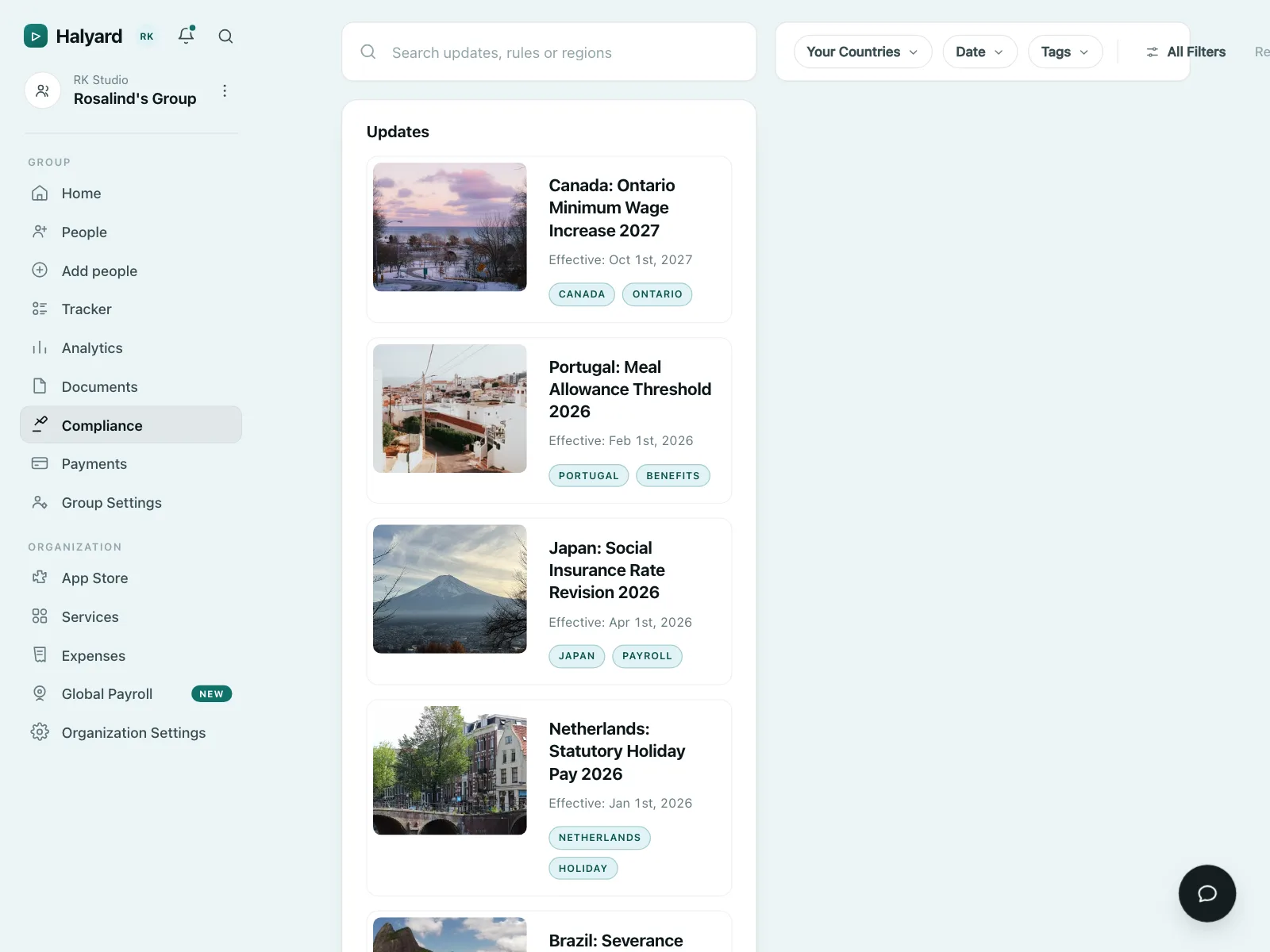This screenshot has height=952, width=1270.
Task: Click the People icon in sidebar
Action: pyautogui.click(x=40, y=232)
